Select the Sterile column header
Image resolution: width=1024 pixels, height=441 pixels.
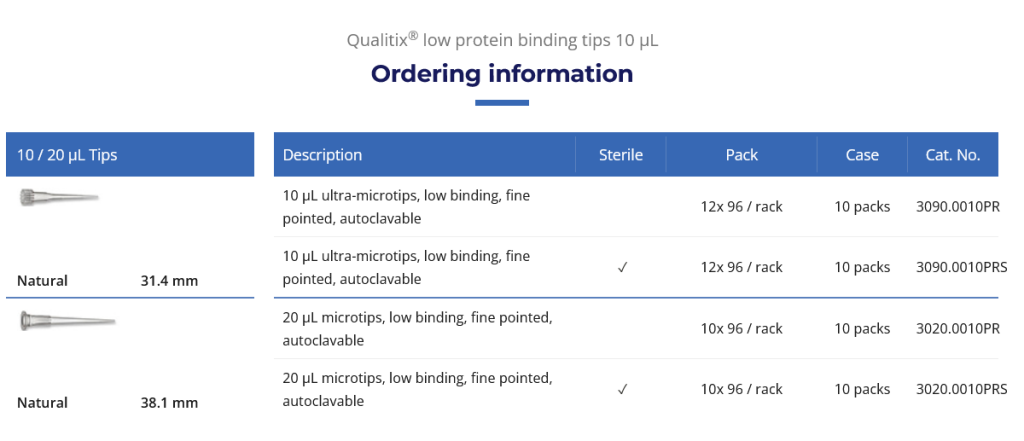[x=620, y=155]
